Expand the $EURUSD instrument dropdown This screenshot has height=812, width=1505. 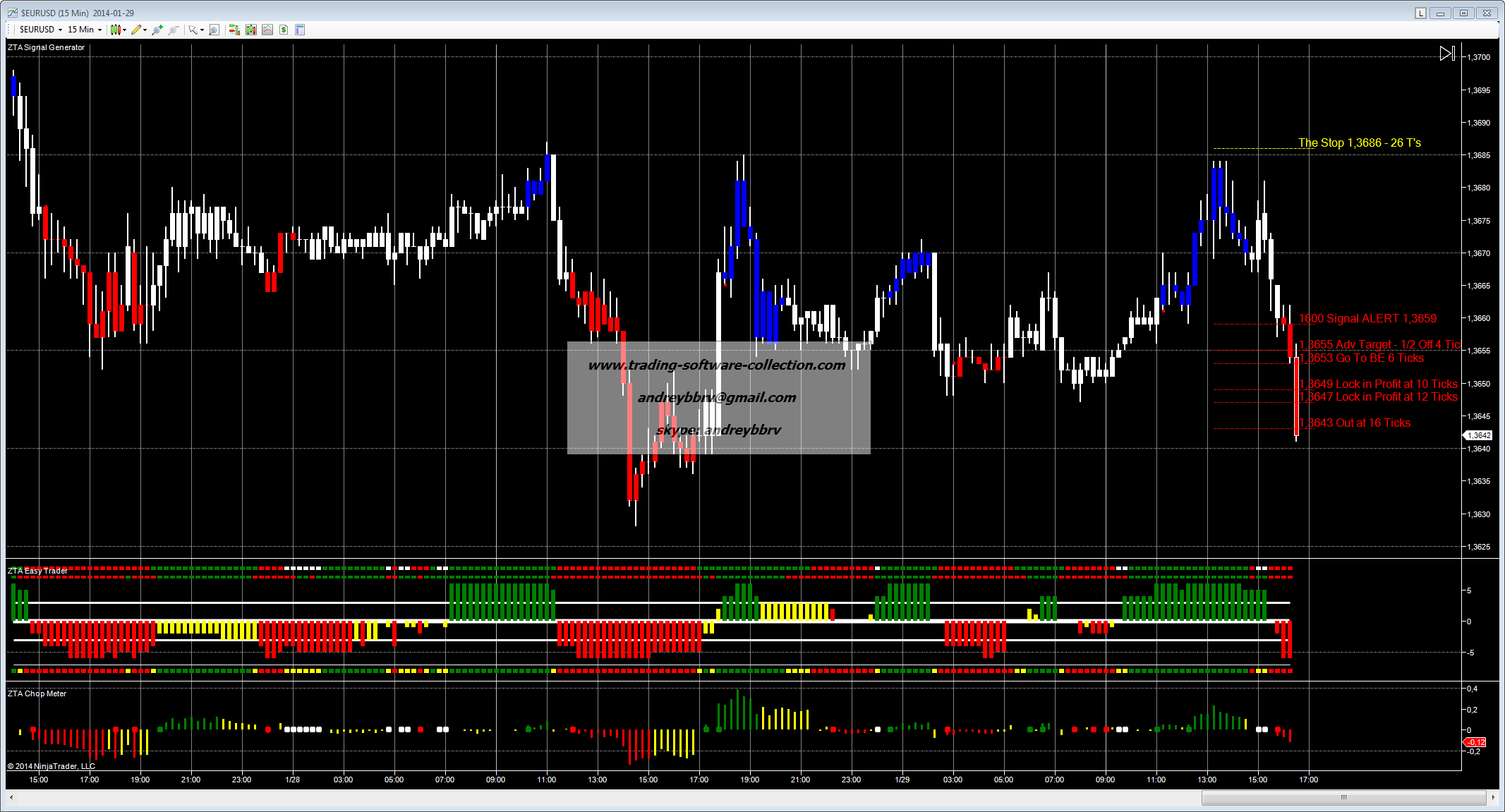click(x=60, y=30)
